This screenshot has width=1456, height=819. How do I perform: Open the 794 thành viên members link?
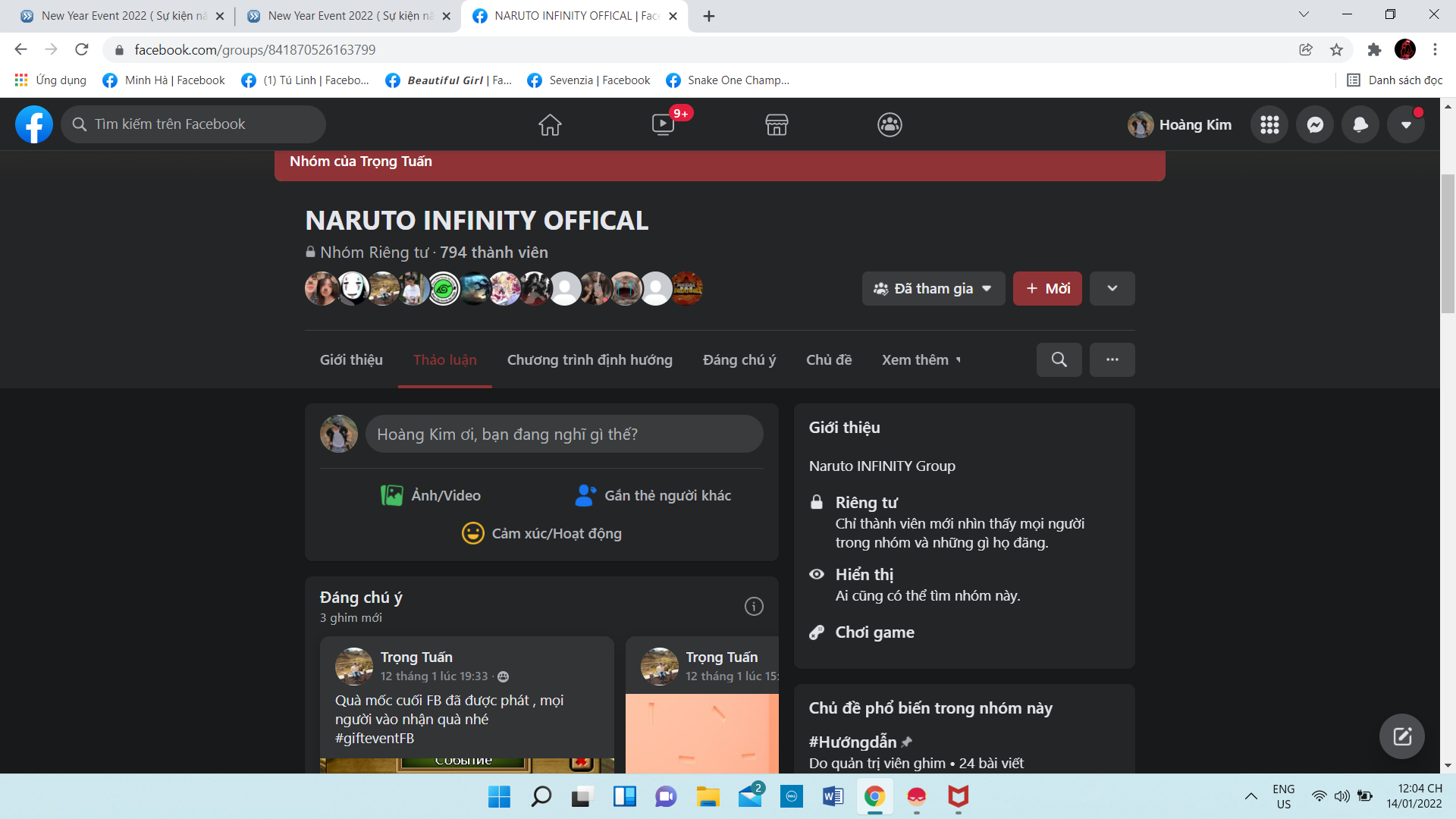494,253
